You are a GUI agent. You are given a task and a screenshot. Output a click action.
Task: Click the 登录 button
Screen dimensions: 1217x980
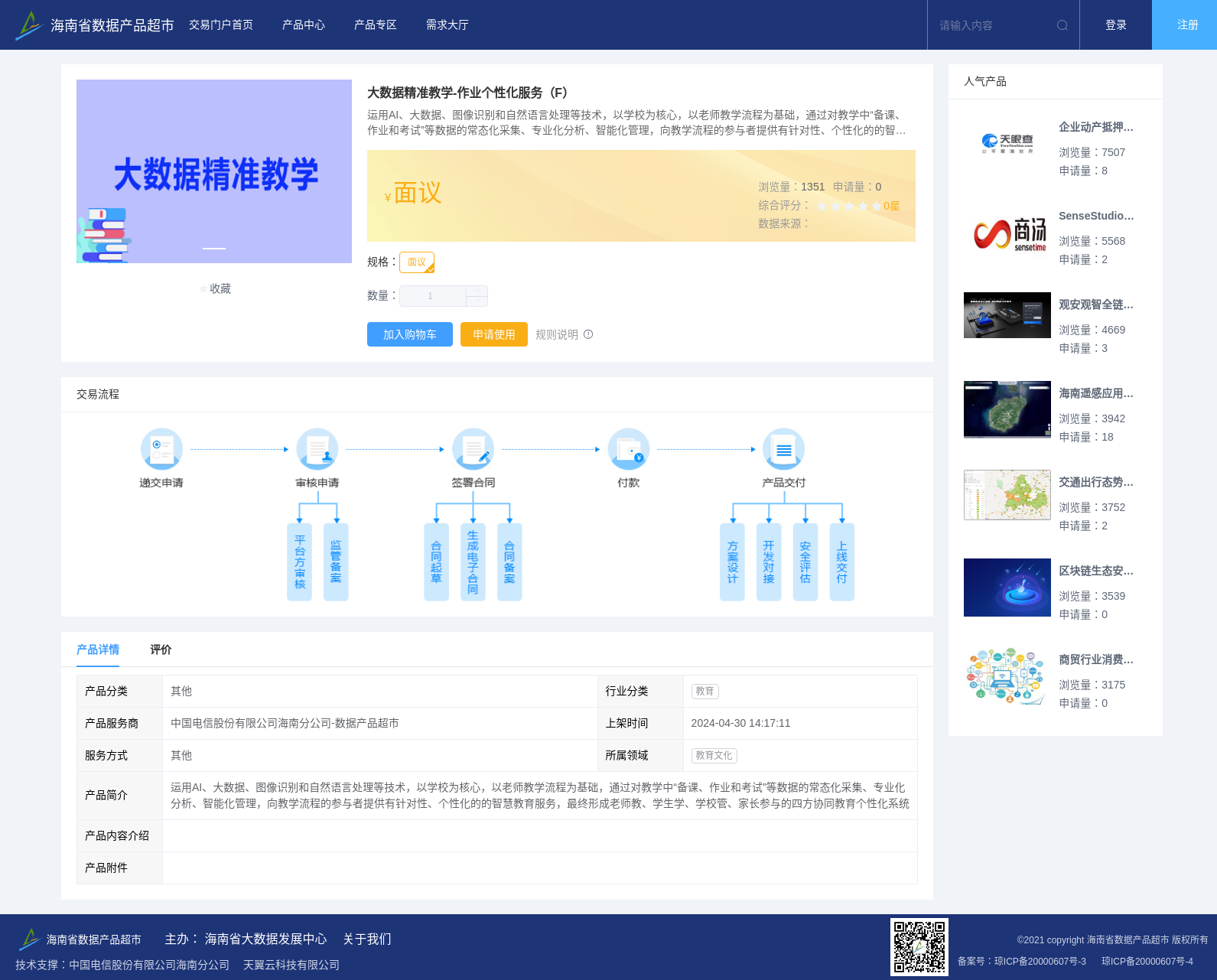[x=1116, y=25]
